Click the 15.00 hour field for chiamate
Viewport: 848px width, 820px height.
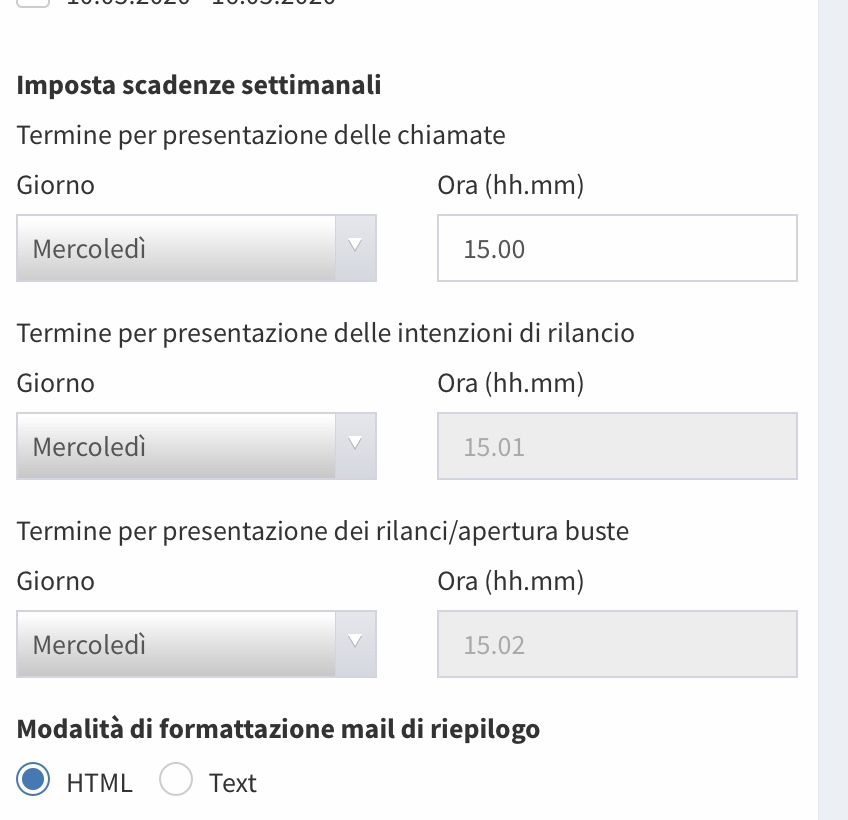tap(617, 248)
